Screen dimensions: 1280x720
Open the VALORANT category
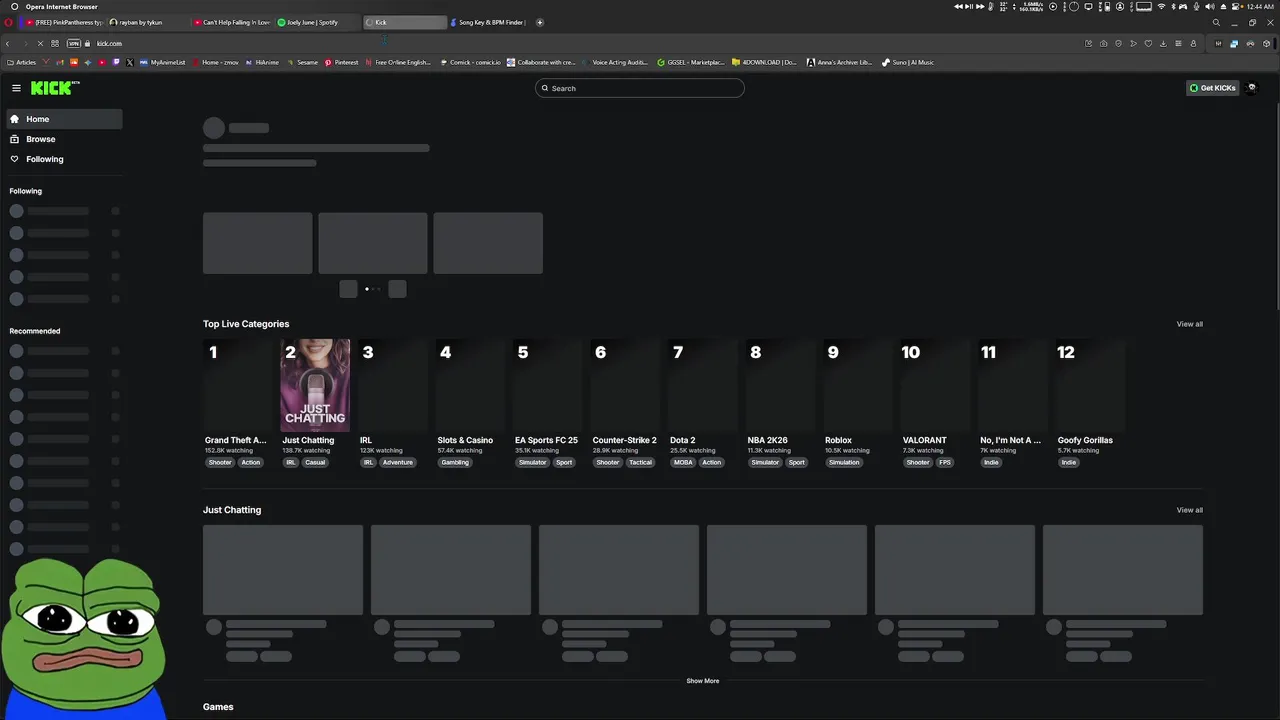(924, 440)
